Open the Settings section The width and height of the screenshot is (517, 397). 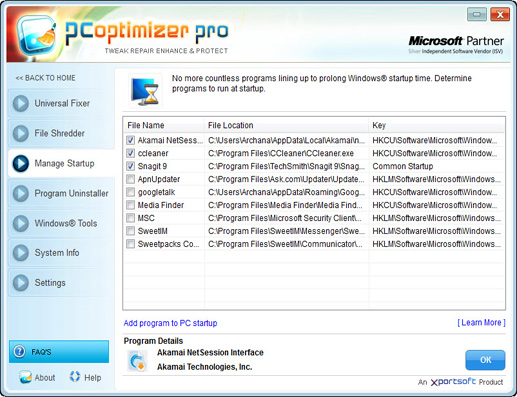61,283
